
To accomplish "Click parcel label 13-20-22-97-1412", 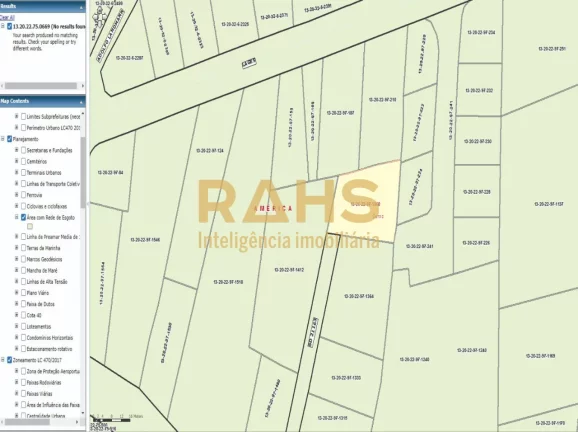I will tap(289, 270).
